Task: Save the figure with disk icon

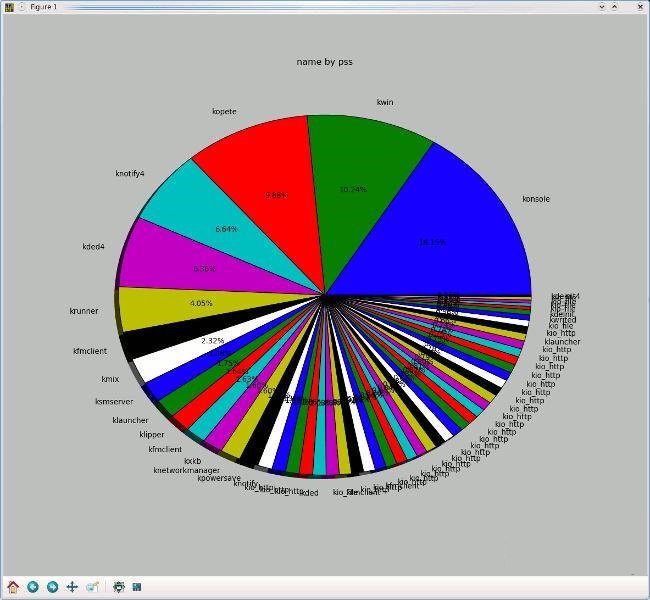Action: [137, 587]
